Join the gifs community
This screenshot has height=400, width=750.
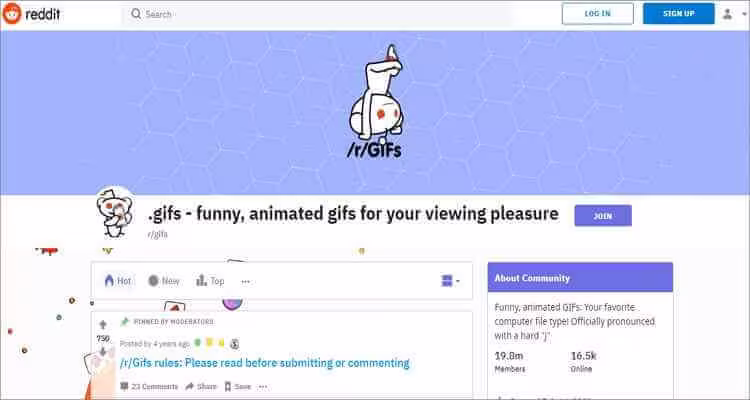pos(603,216)
